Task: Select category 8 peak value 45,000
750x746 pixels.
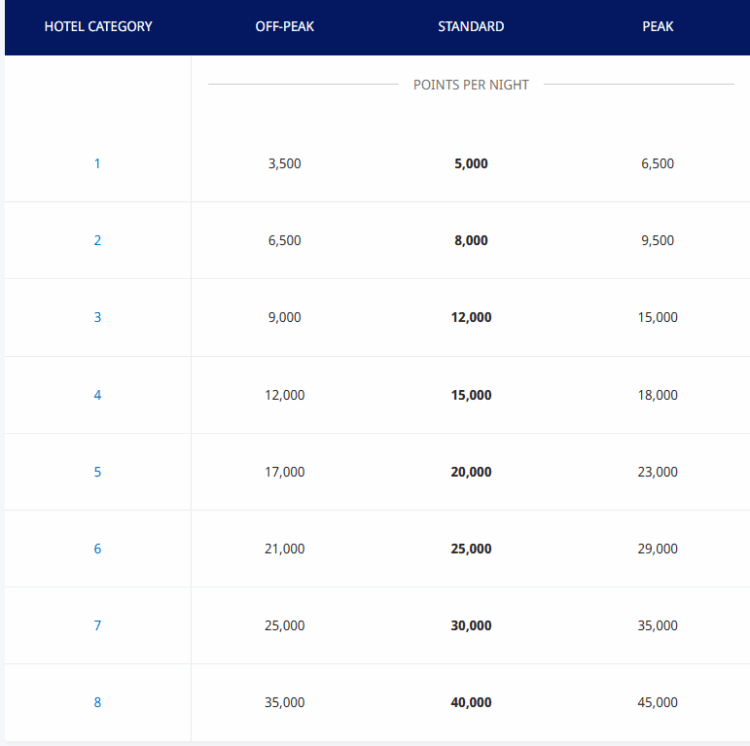Action: 658,702
